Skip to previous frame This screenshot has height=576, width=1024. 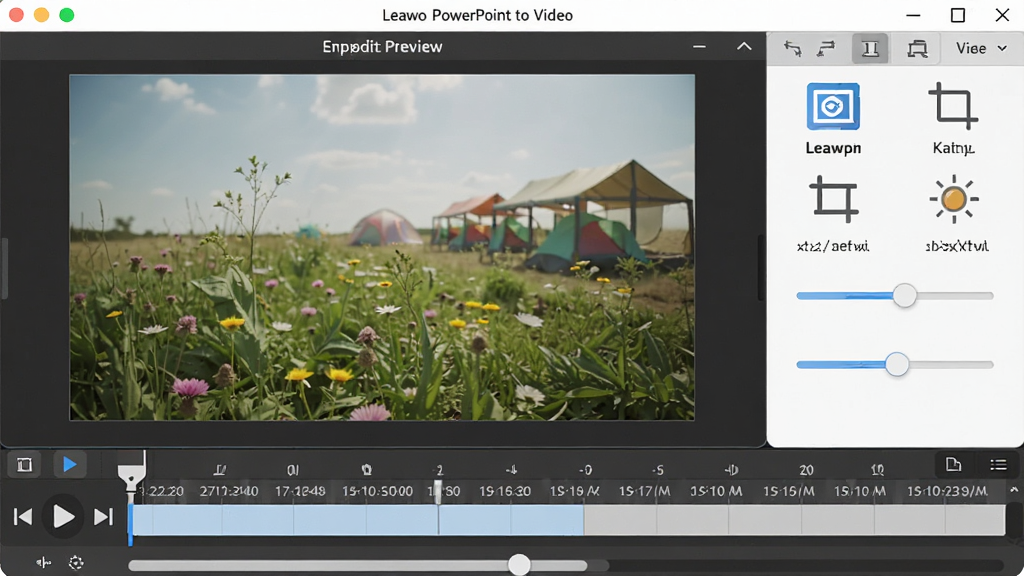point(23,517)
